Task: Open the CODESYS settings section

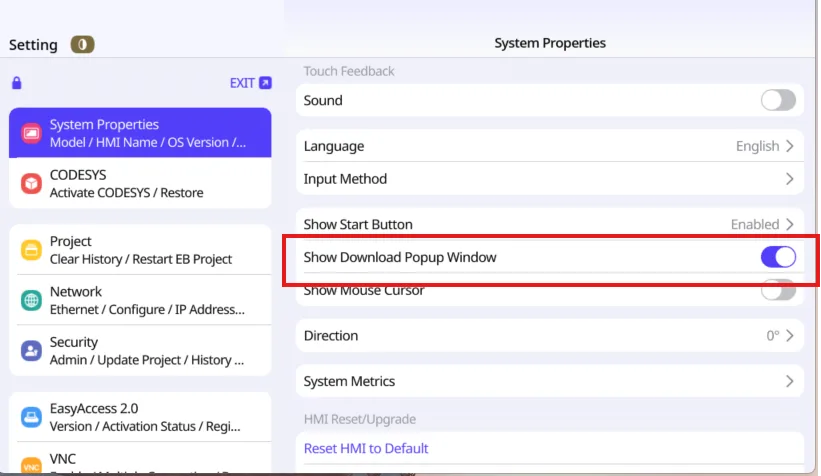Action: 140,183
